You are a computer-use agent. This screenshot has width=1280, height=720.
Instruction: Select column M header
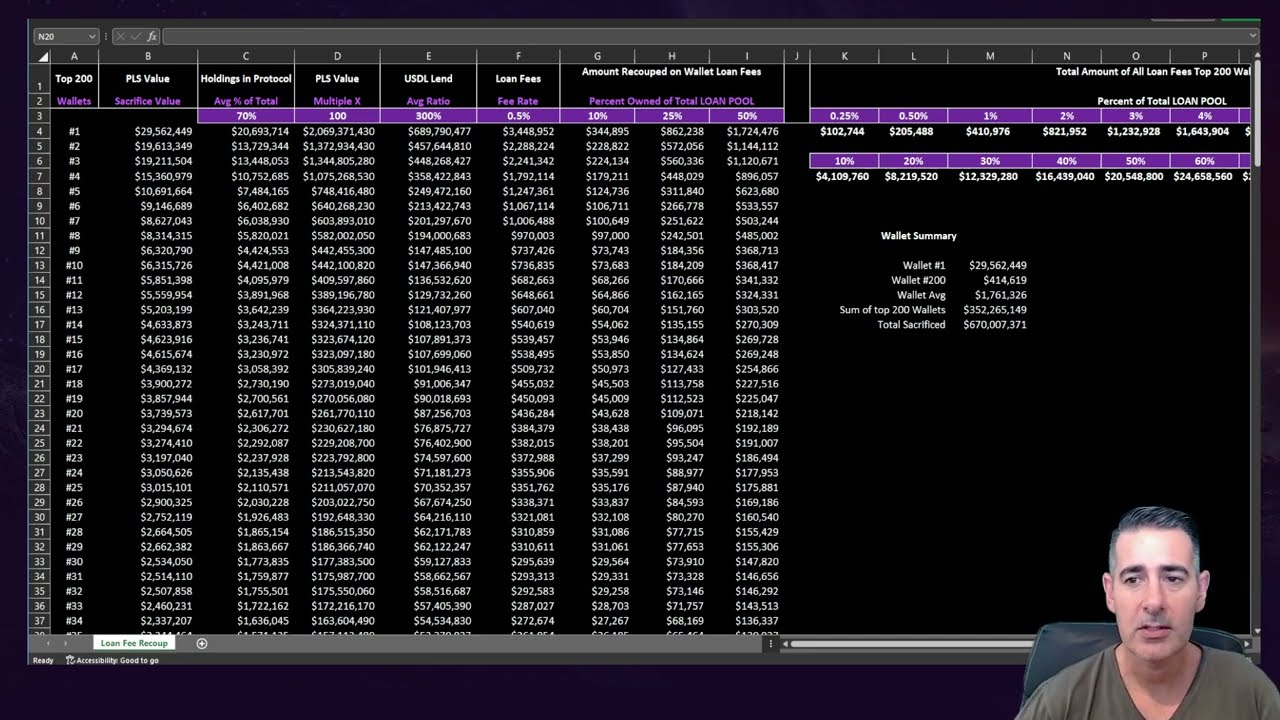coord(990,56)
